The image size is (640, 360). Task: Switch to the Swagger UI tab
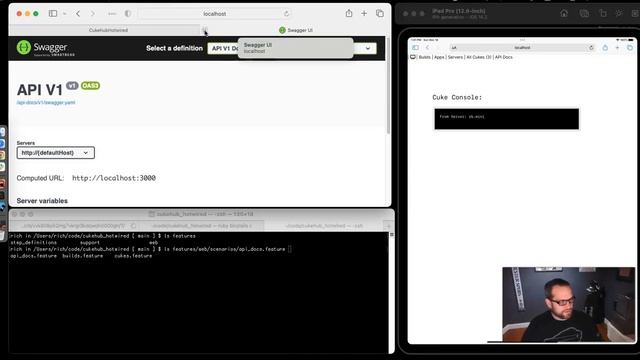point(296,30)
